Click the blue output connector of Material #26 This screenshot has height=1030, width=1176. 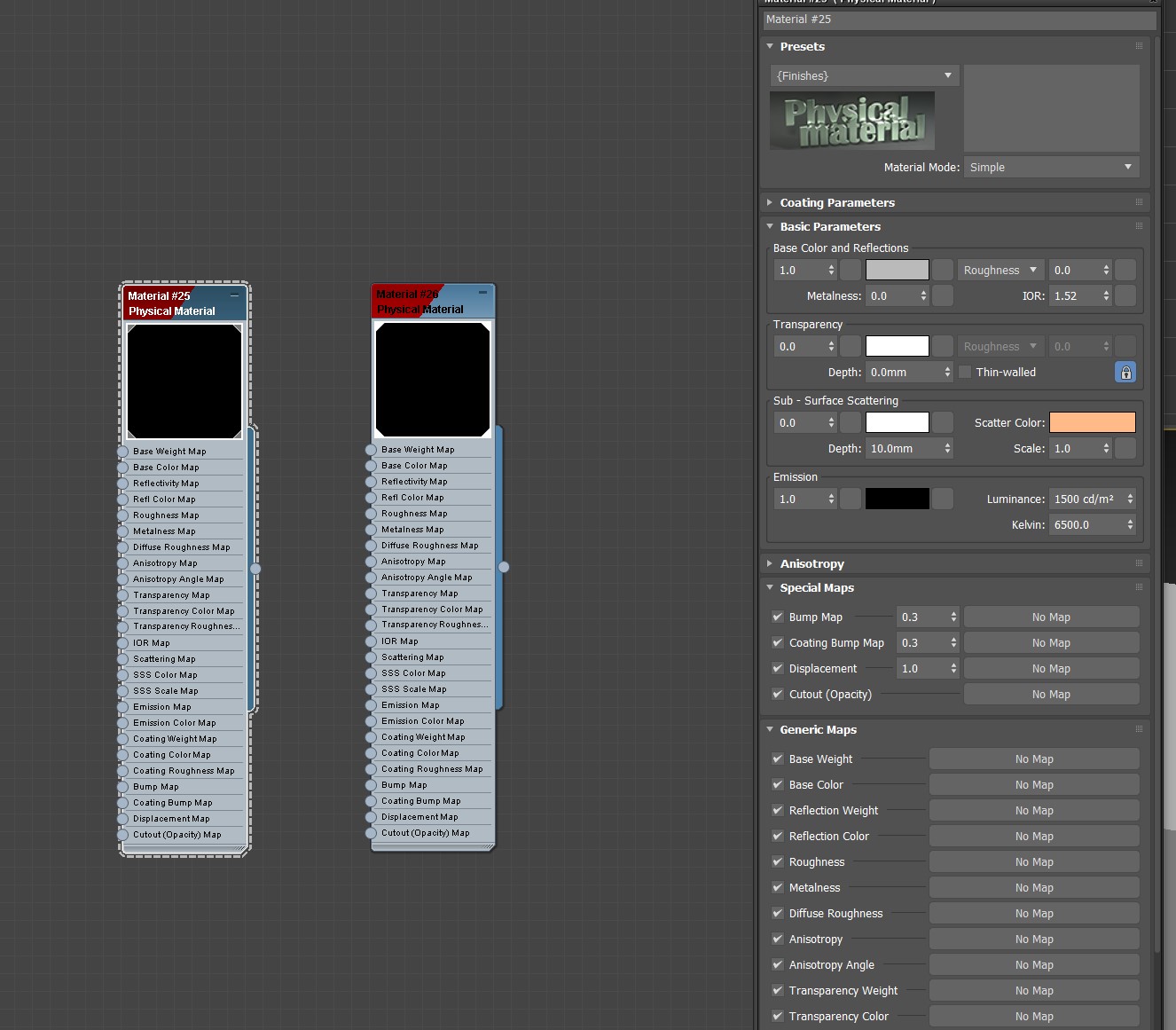click(503, 565)
